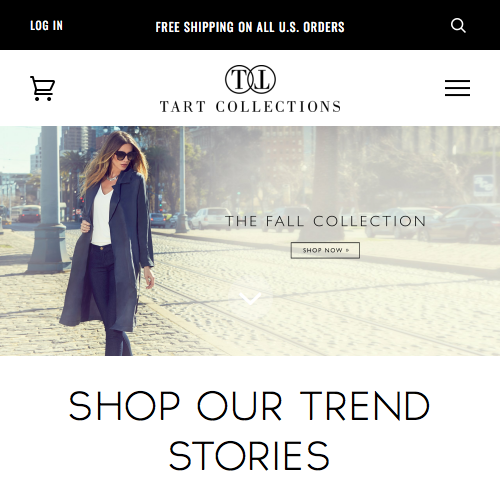
Task: Select the Tart Collections wordmark
Action: 250,107
